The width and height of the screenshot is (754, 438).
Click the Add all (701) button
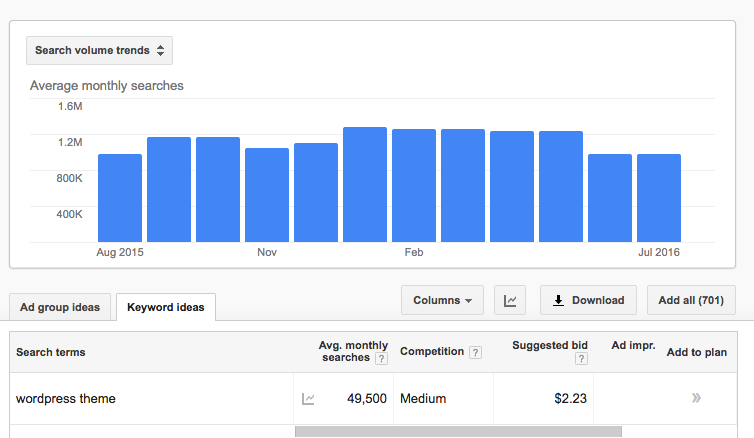691,300
